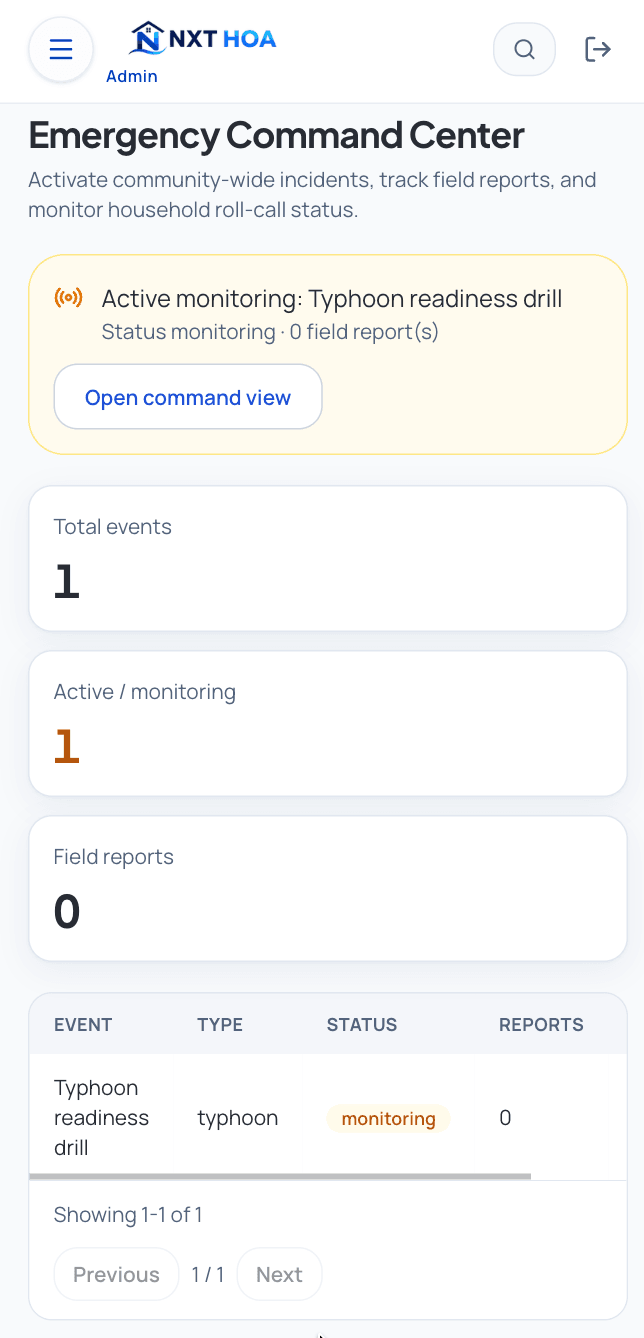Select the Field reports card
This screenshot has width=644, height=1338.
pyautogui.click(x=328, y=889)
